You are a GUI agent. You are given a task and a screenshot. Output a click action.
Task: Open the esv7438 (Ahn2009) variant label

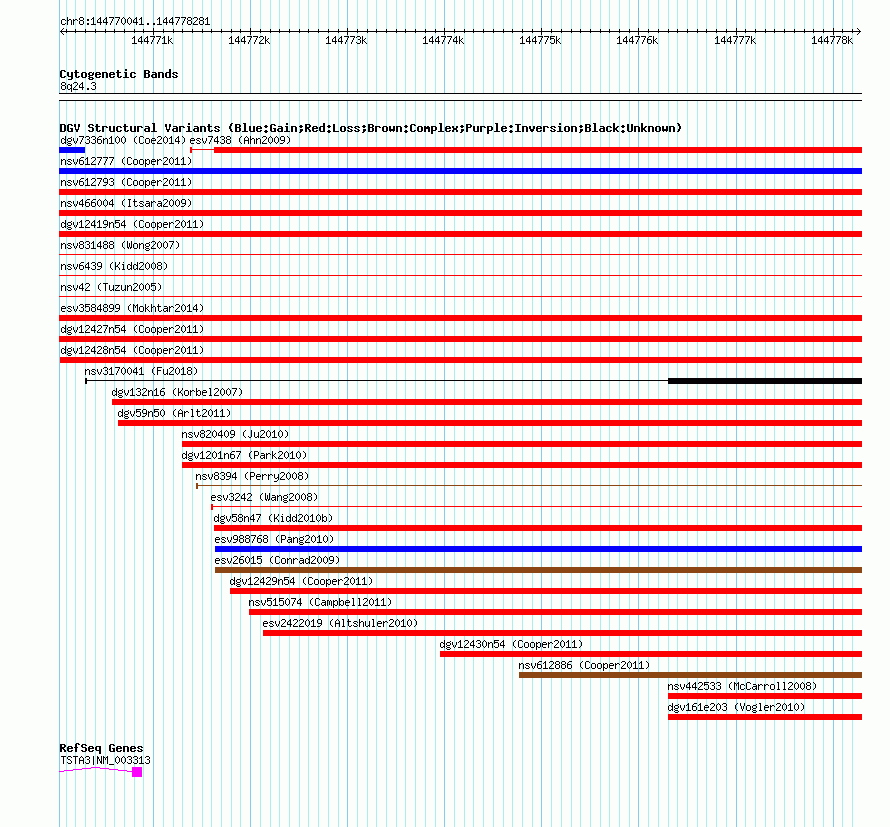click(240, 140)
